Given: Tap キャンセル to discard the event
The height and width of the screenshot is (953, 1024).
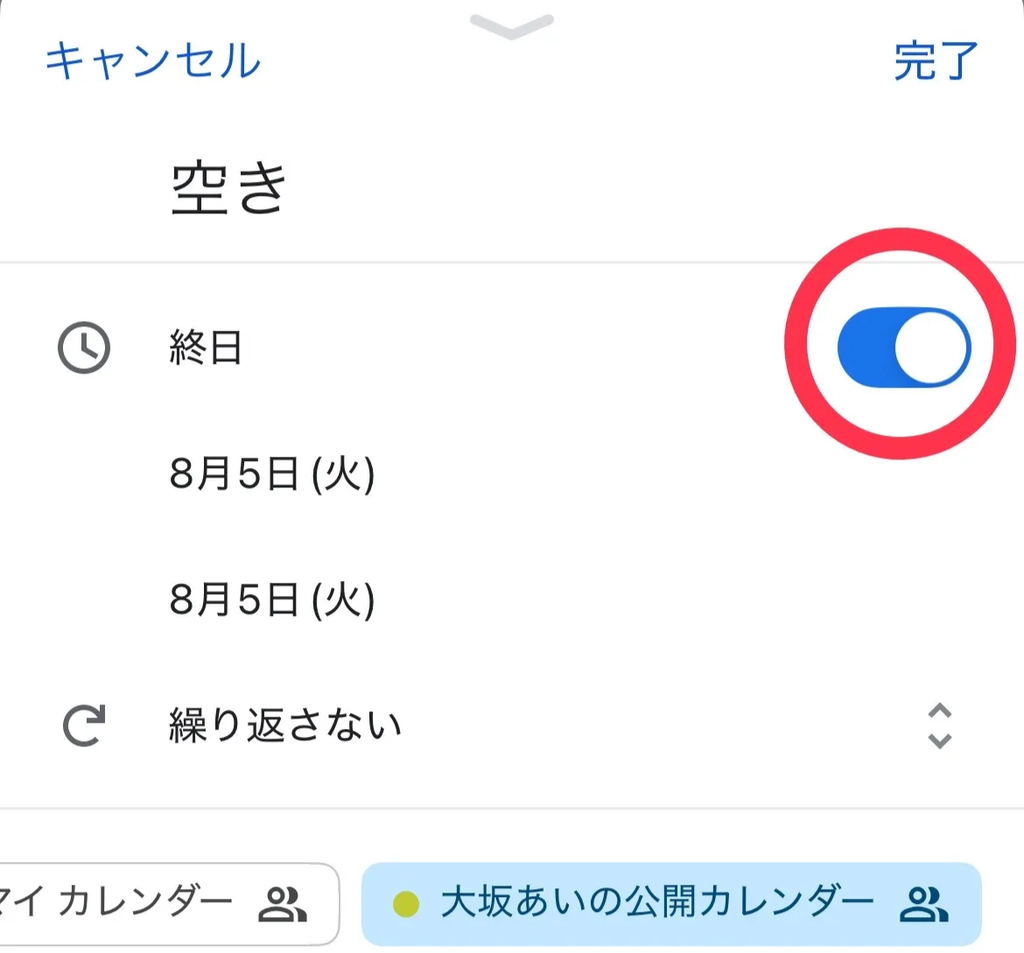Looking at the screenshot, I should [x=153, y=61].
